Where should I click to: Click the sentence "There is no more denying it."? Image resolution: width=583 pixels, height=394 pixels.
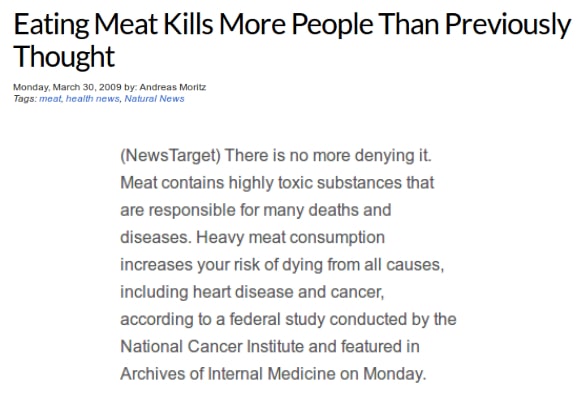pos(328,155)
